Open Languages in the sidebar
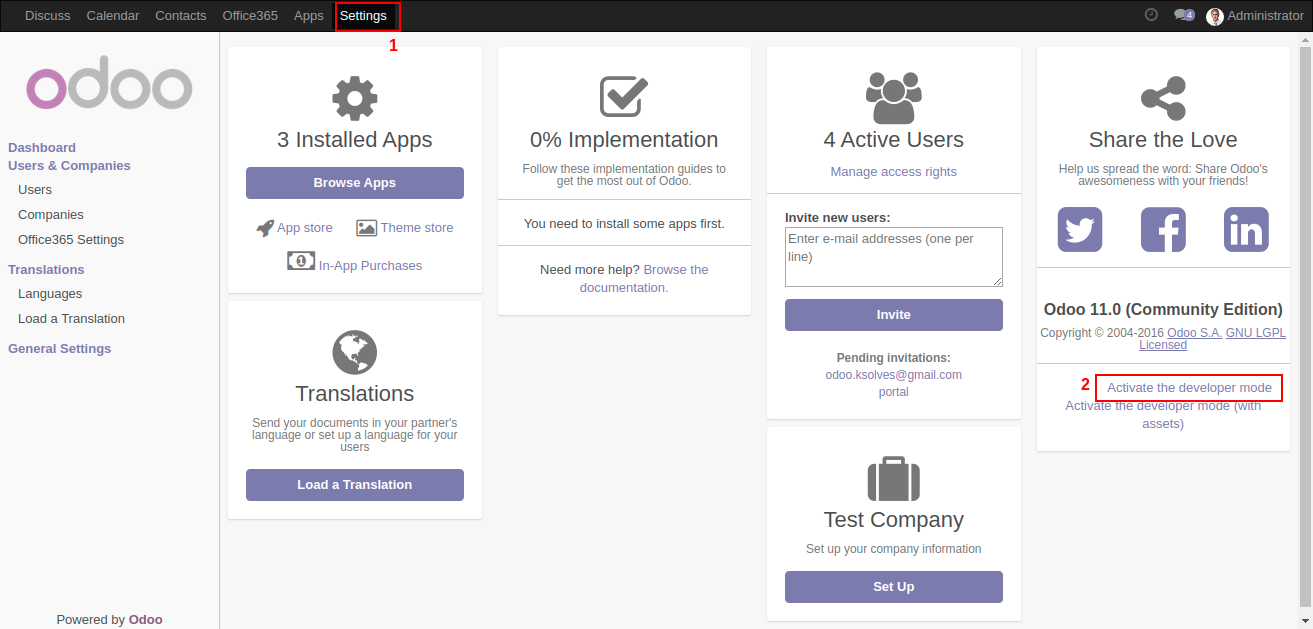Screen dimensions: 1313x629 tap(50, 293)
